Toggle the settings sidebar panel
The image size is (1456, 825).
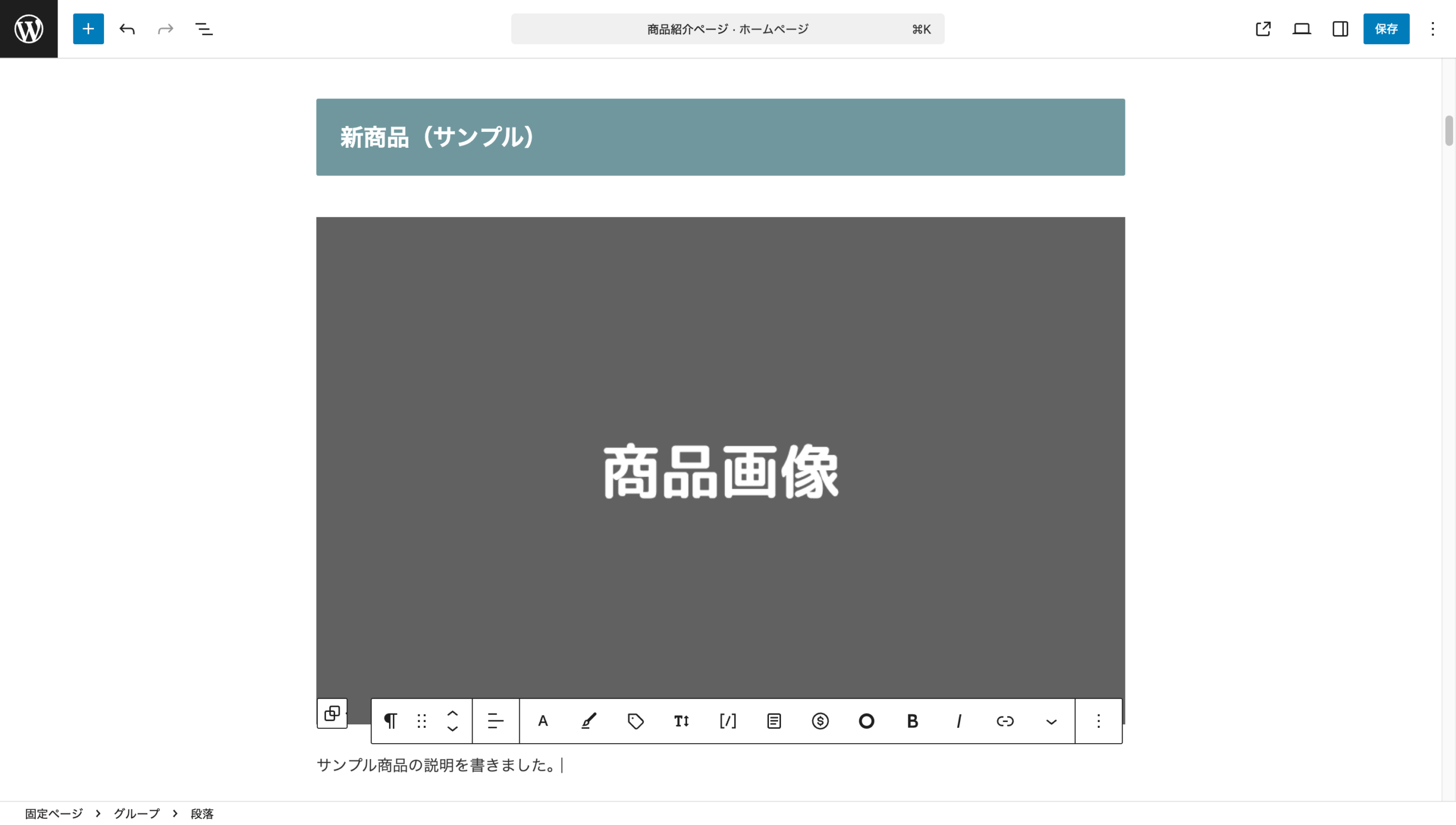point(1340,28)
